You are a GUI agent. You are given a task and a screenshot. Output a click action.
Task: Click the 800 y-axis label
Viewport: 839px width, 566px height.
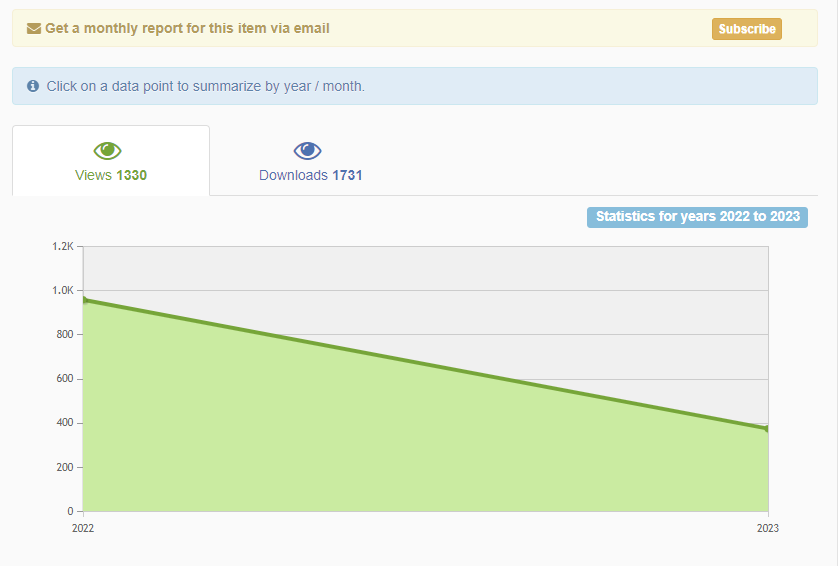pyautogui.click(x=65, y=334)
